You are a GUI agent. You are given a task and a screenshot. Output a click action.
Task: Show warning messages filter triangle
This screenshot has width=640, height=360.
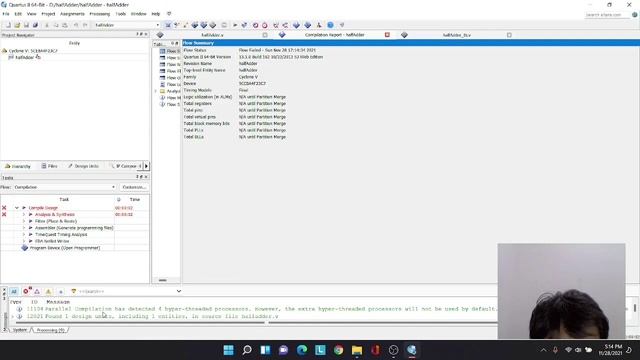coord(49,291)
